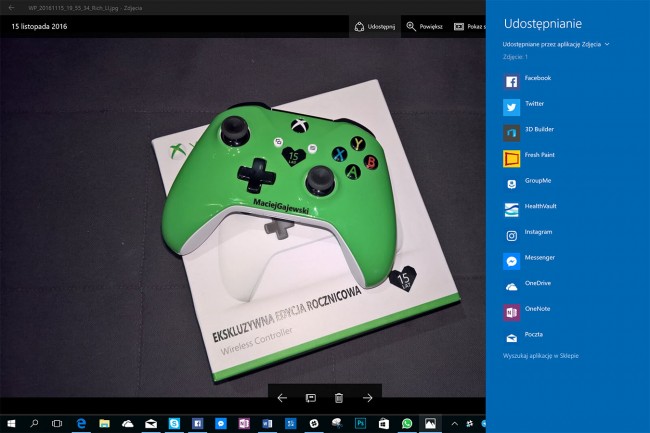The width and height of the screenshot is (650, 433).
Task: Show the previous photo
Action: click(x=282, y=398)
